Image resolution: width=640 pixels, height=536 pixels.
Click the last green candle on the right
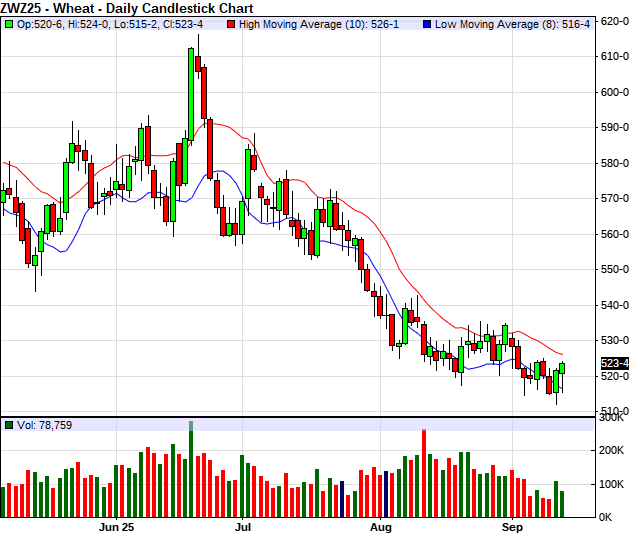562,367
